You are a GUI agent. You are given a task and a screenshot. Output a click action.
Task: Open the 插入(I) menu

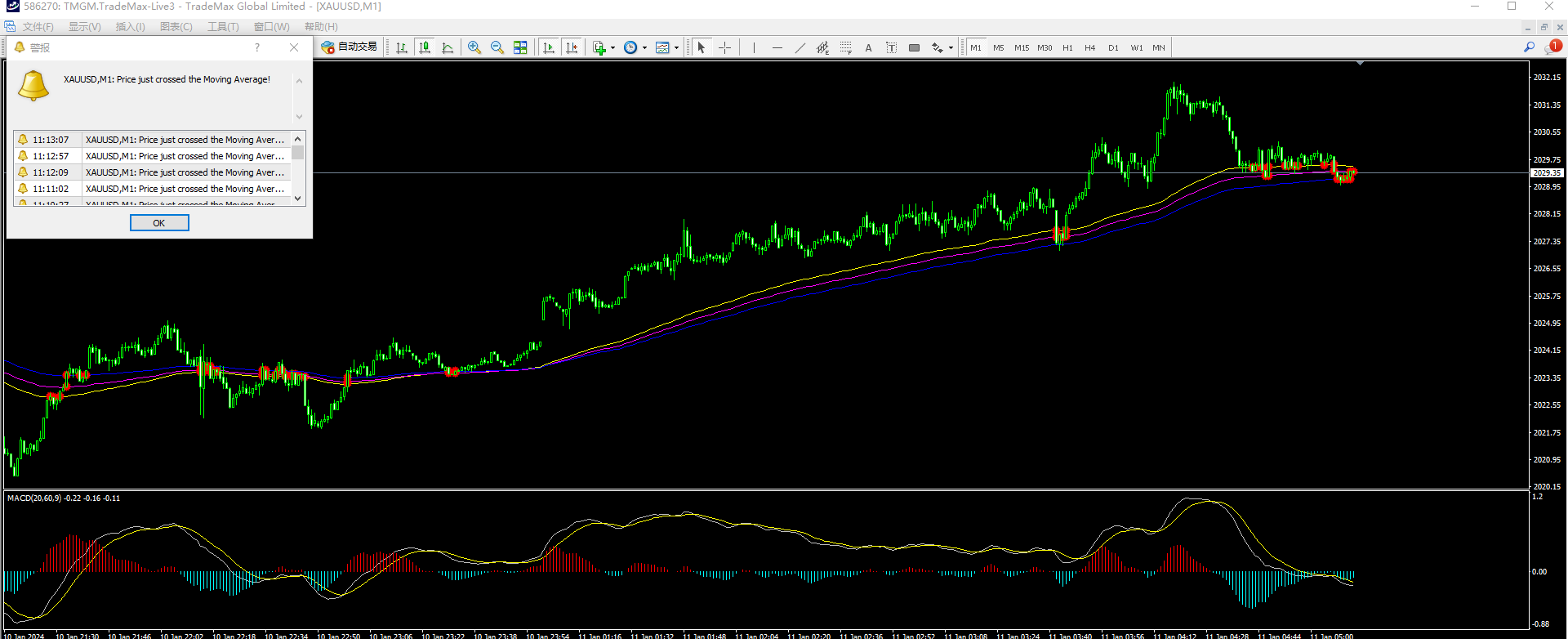pos(131,27)
